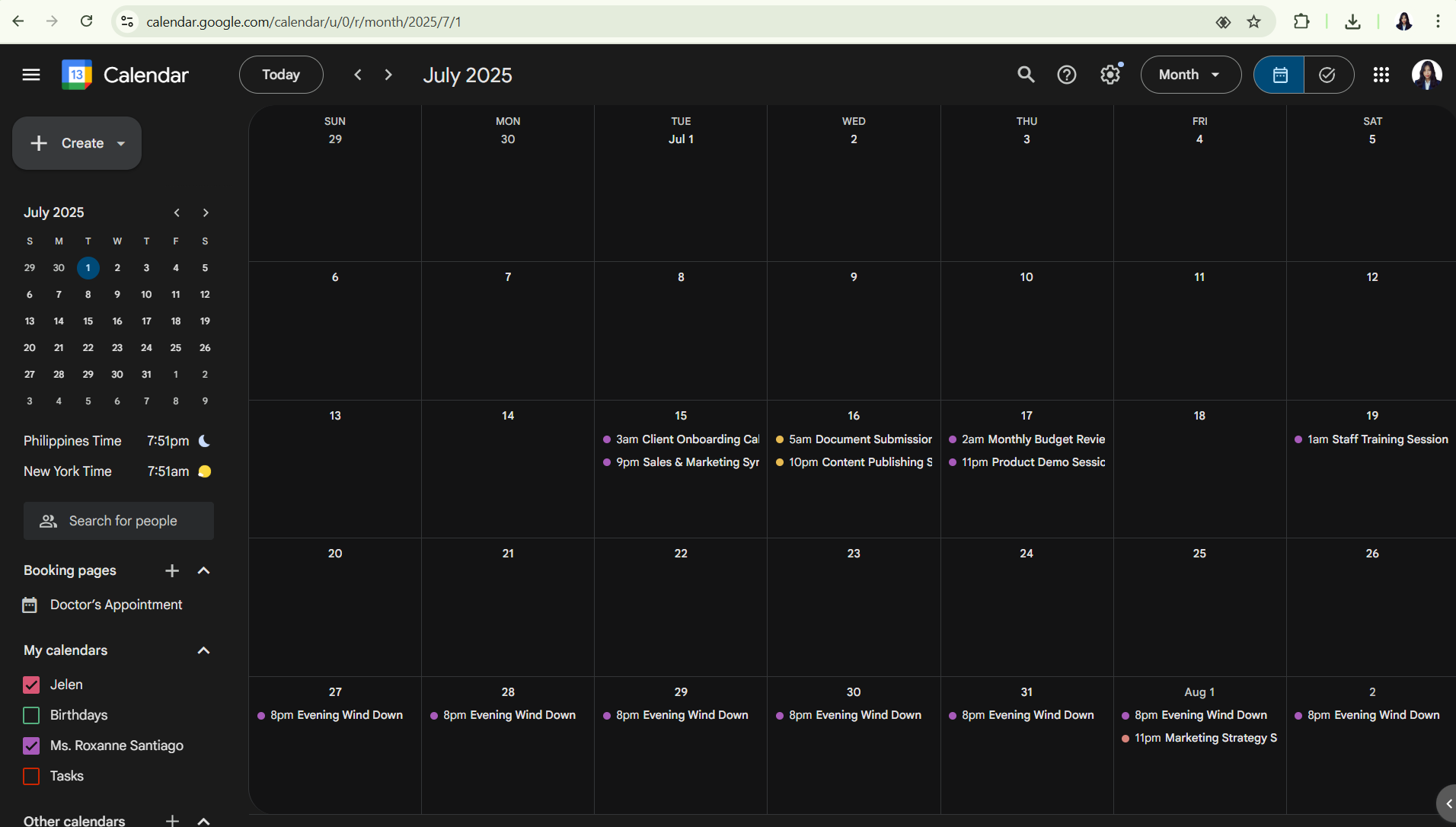This screenshot has height=827, width=1456.
Task: Open the main menu hamburger icon
Action: [x=31, y=75]
